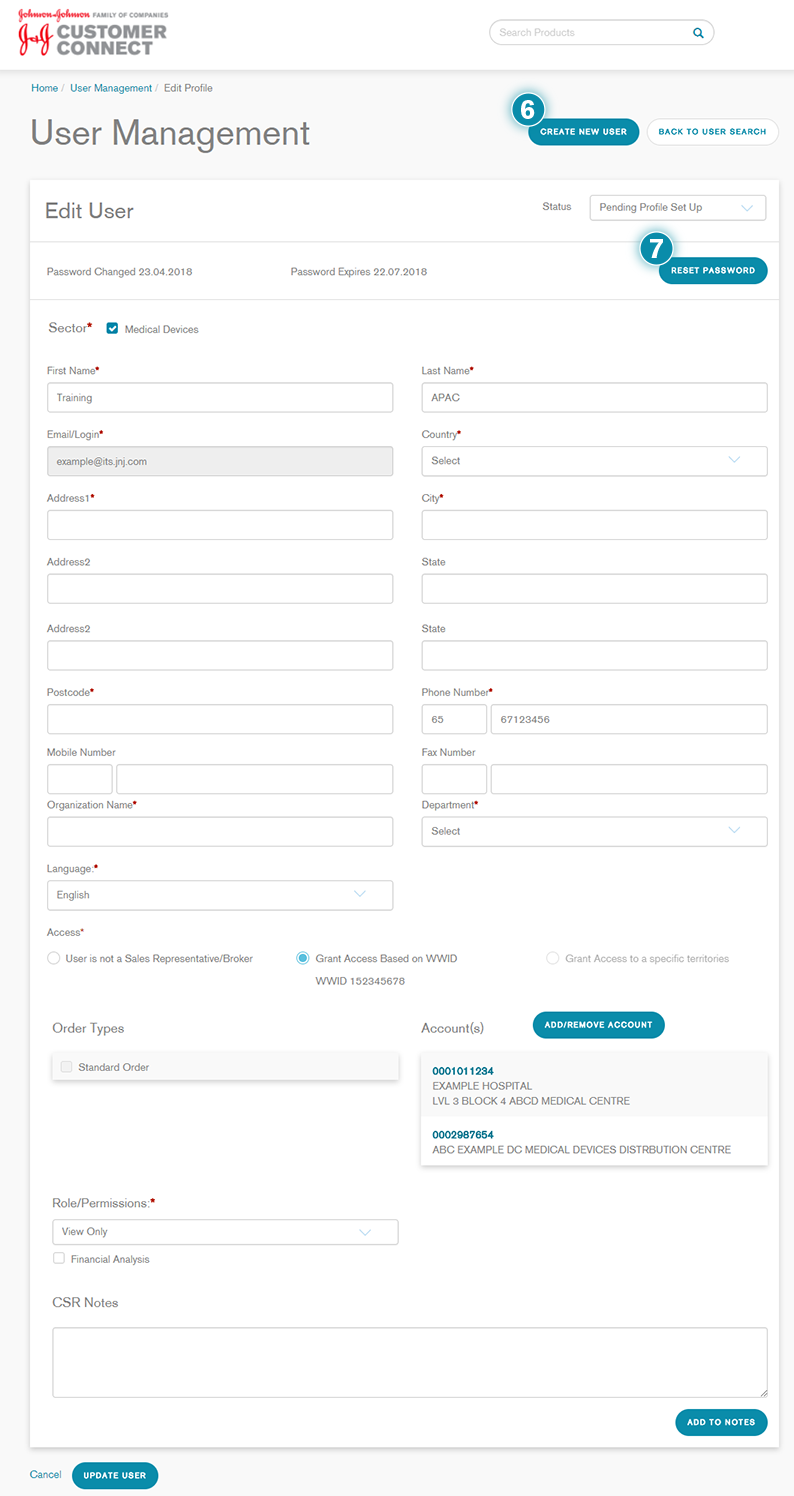
Task: Expand the Role/Permissions dropdown
Action: [225, 1232]
